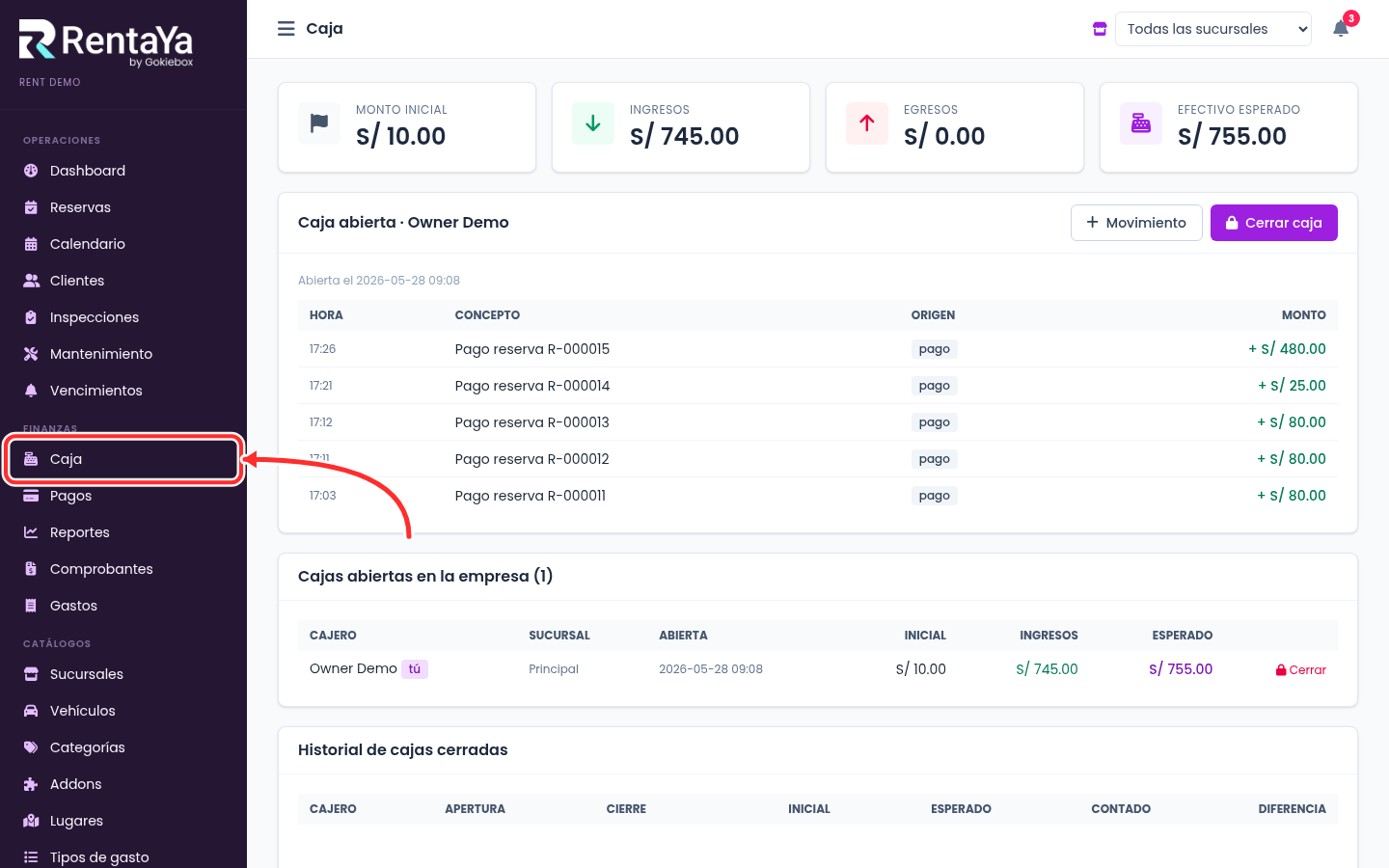Viewport: 1389px width, 868px height.
Task: Click the Dashboard sidebar icon
Action: (x=31, y=171)
